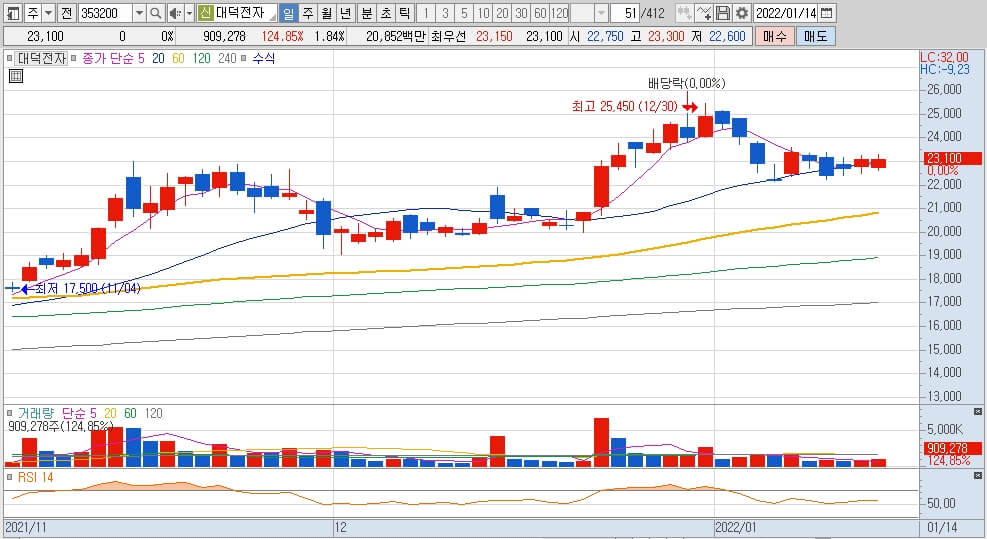The image size is (987, 539).
Task: Select the 일 daily chart period
Action: [288, 13]
